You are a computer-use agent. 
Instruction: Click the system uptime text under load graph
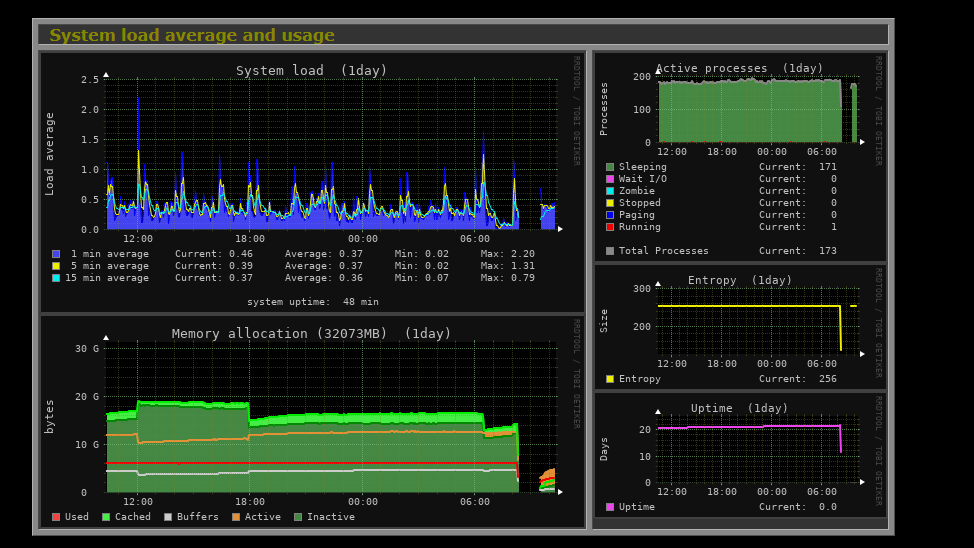(312, 302)
